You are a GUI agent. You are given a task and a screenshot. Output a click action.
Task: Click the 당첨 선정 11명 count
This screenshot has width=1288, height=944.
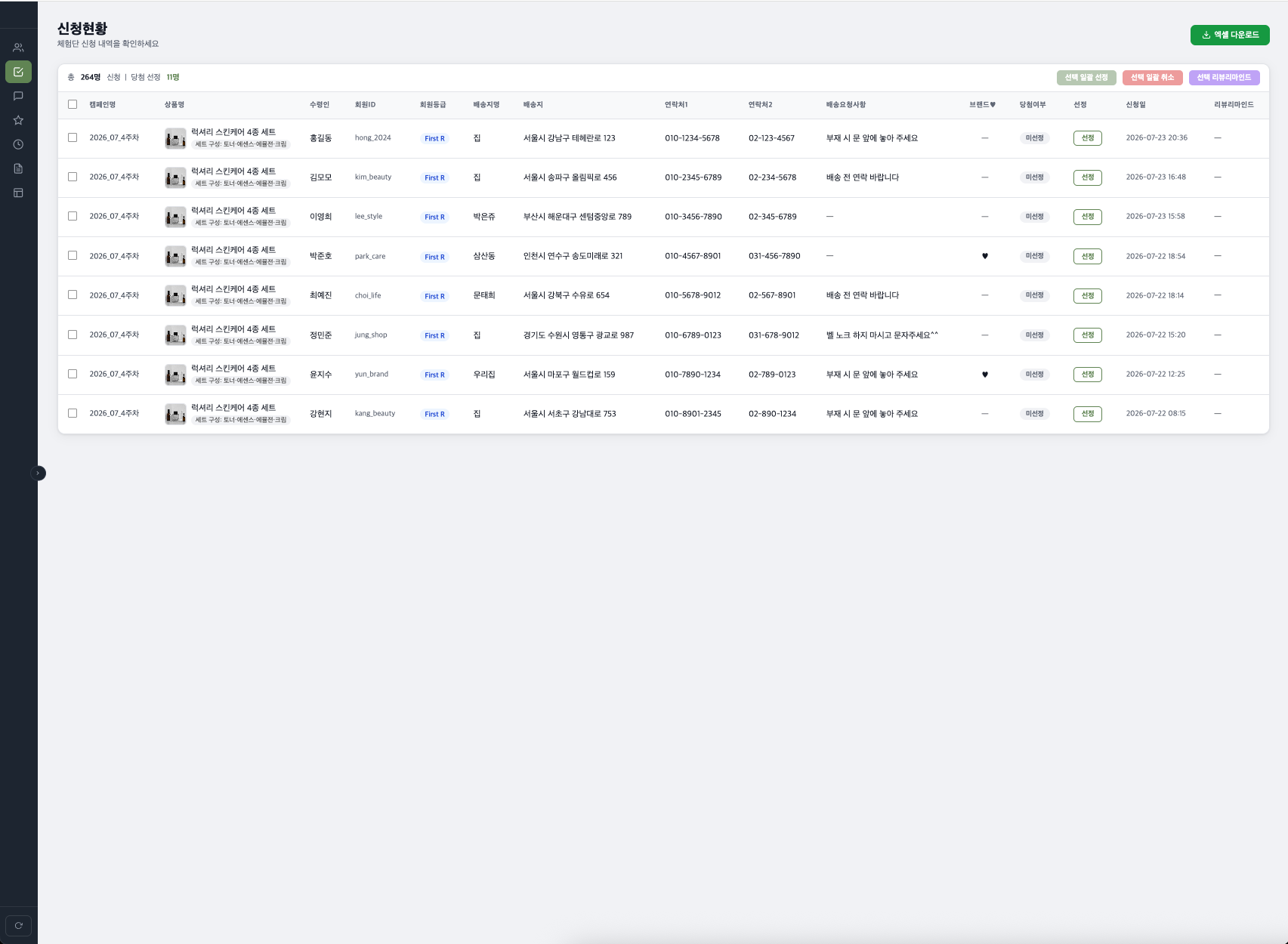coord(156,77)
